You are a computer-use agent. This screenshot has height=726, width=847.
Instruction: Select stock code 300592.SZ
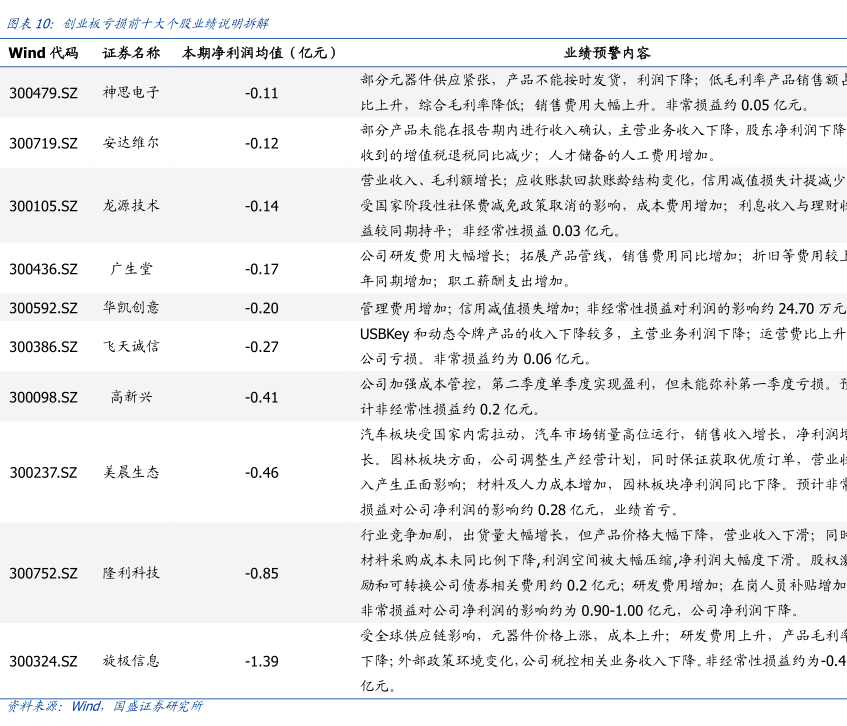pos(43,308)
